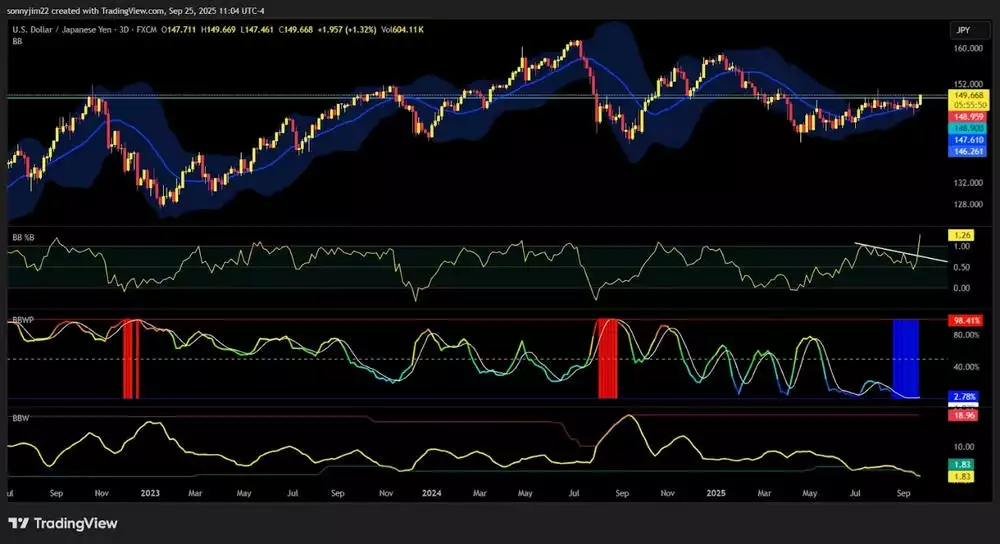The image size is (1000, 544).
Task: Click the TradingView logo icon
Action: [19, 523]
